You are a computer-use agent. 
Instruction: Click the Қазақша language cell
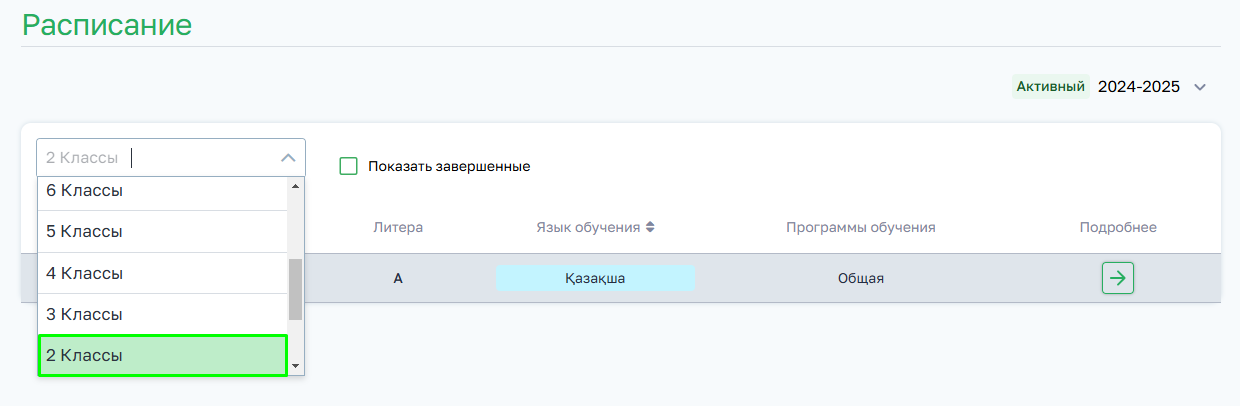coord(595,278)
